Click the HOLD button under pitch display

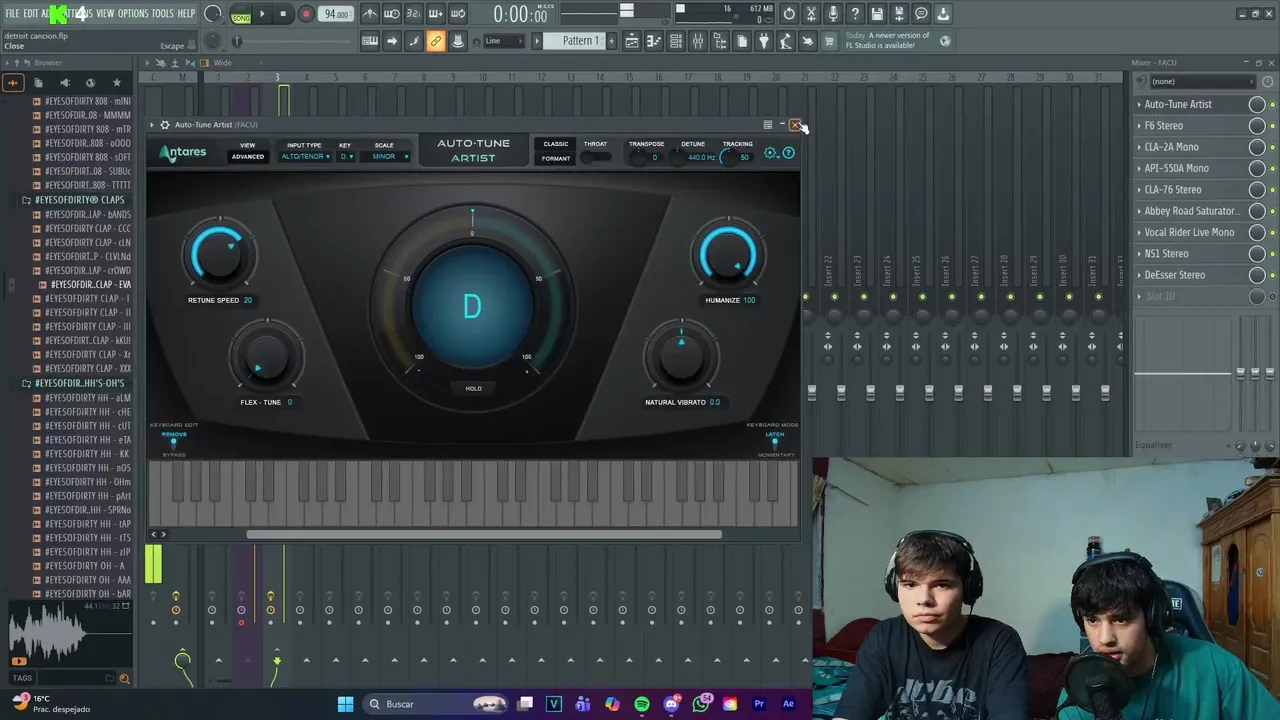pos(473,388)
